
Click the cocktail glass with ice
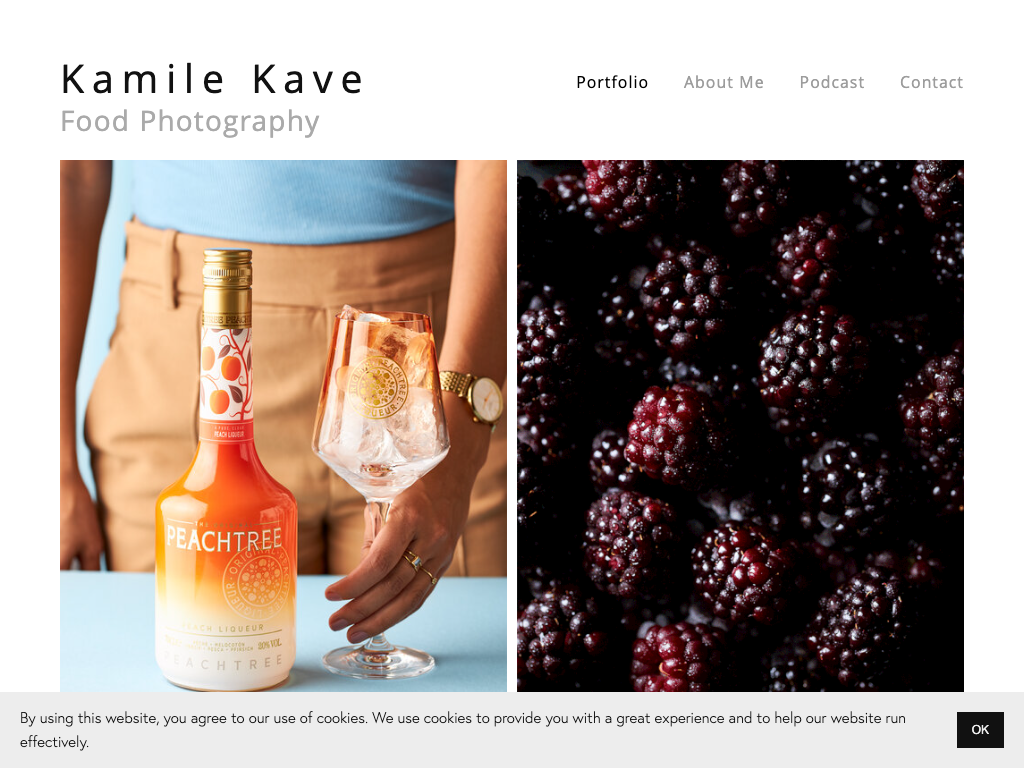(381, 418)
